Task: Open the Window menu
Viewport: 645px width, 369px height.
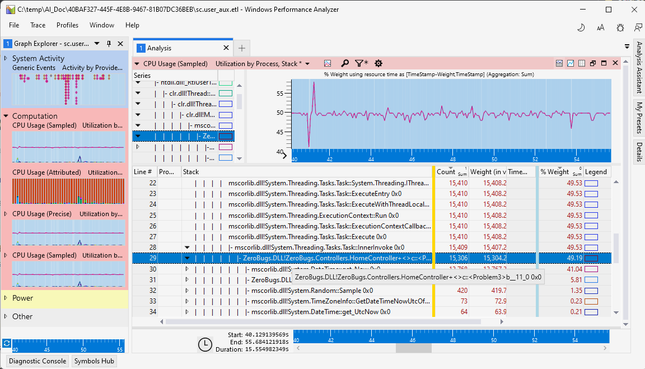Action: [x=102, y=25]
